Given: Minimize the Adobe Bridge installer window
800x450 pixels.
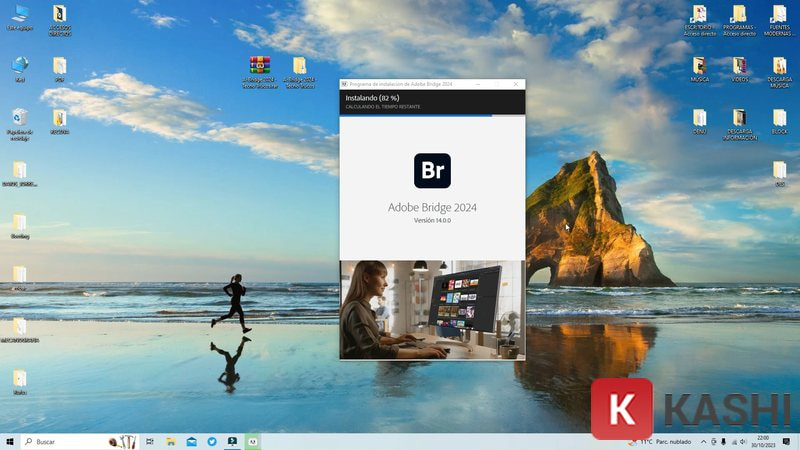Looking at the screenshot, I should pyautogui.click(x=478, y=84).
